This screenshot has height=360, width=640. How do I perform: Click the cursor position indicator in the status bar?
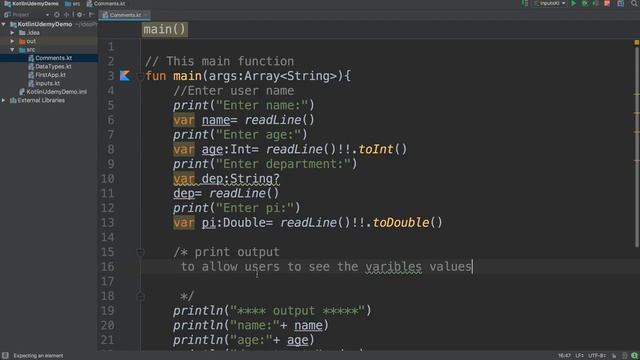click(564, 356)
